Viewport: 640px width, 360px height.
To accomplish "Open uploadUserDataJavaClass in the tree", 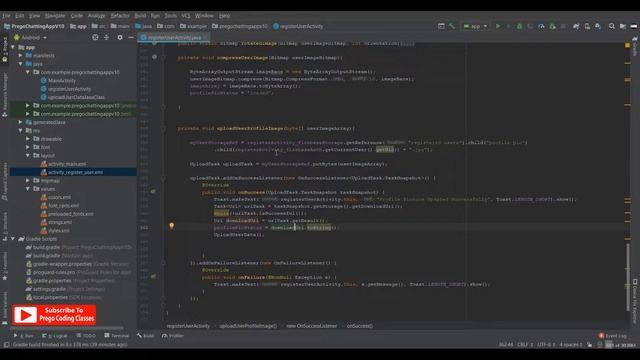I will [x=76, y=97].
